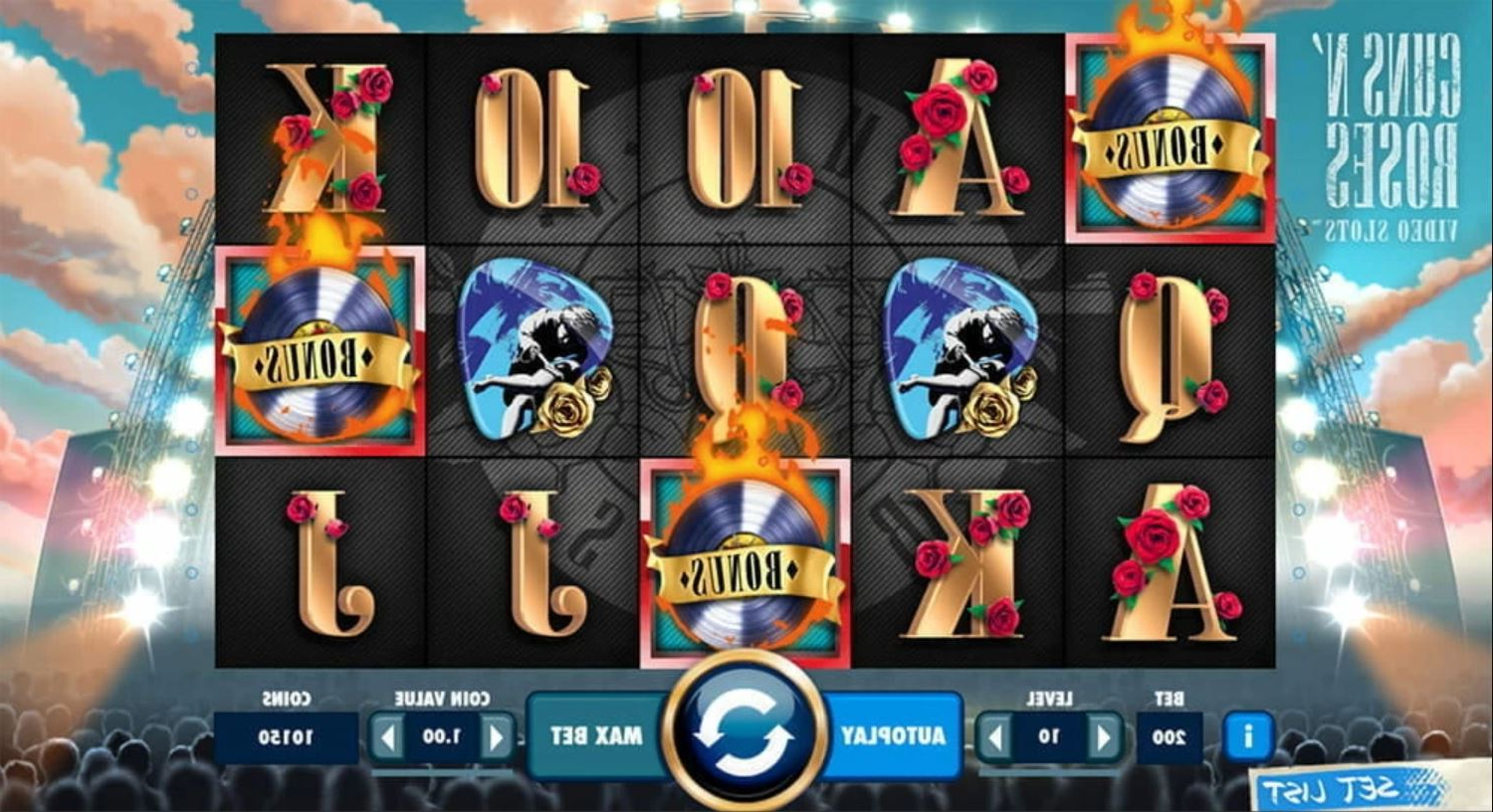Click the Bet amount display showing 200
Screen dimensions: 1493x812
point(1171,737)
